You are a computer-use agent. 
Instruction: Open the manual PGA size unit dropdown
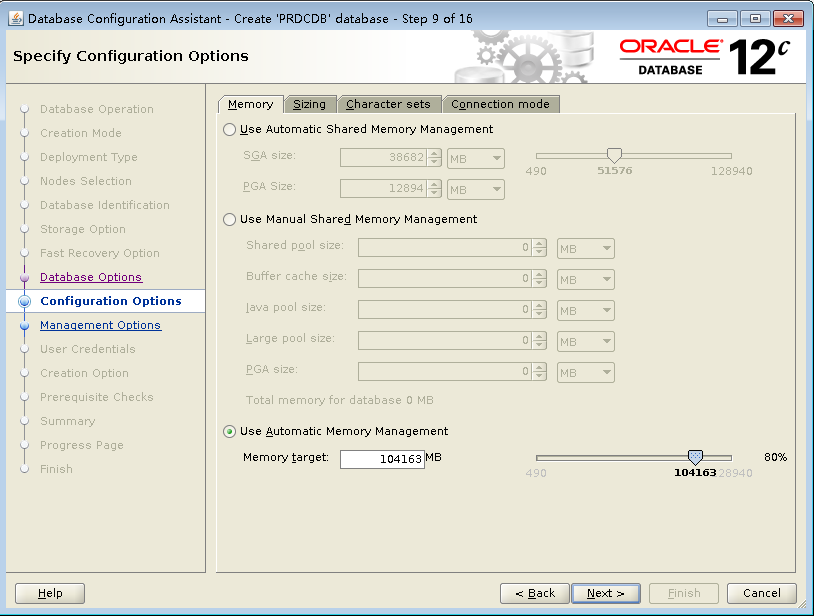tap(586, 373)
